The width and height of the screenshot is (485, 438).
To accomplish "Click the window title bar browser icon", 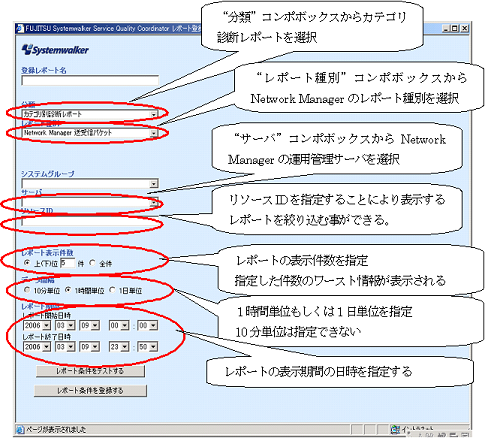I will pos(20,28).
